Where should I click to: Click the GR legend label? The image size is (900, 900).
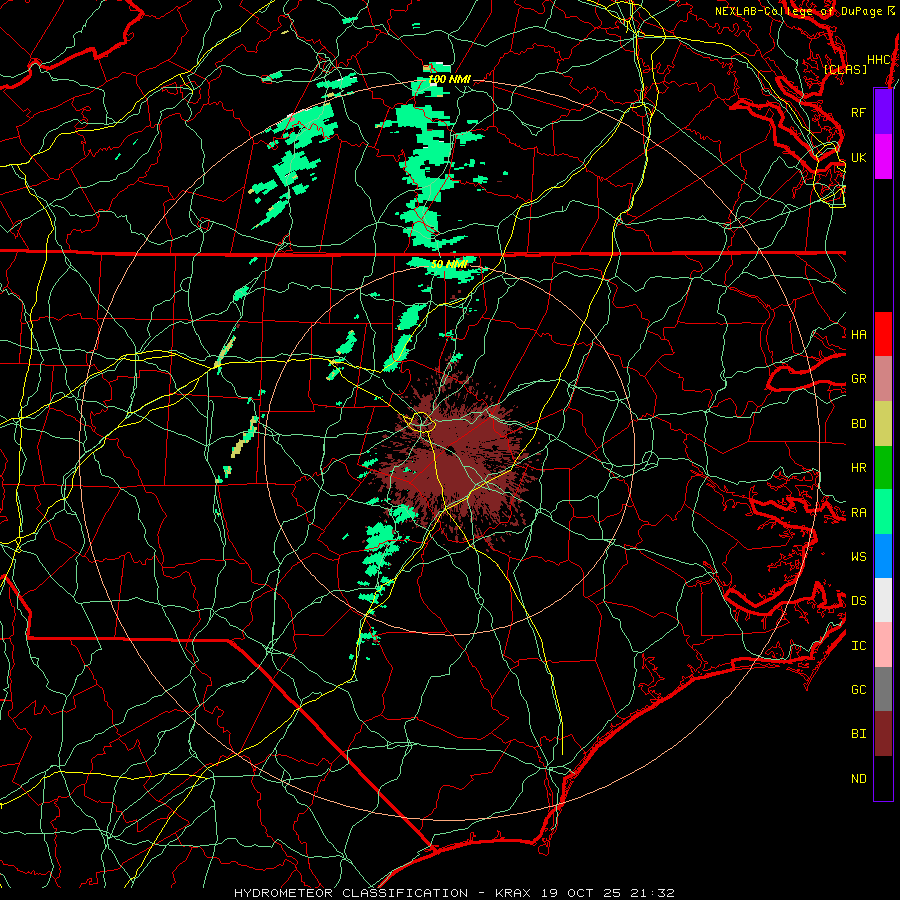click(858, 379)
